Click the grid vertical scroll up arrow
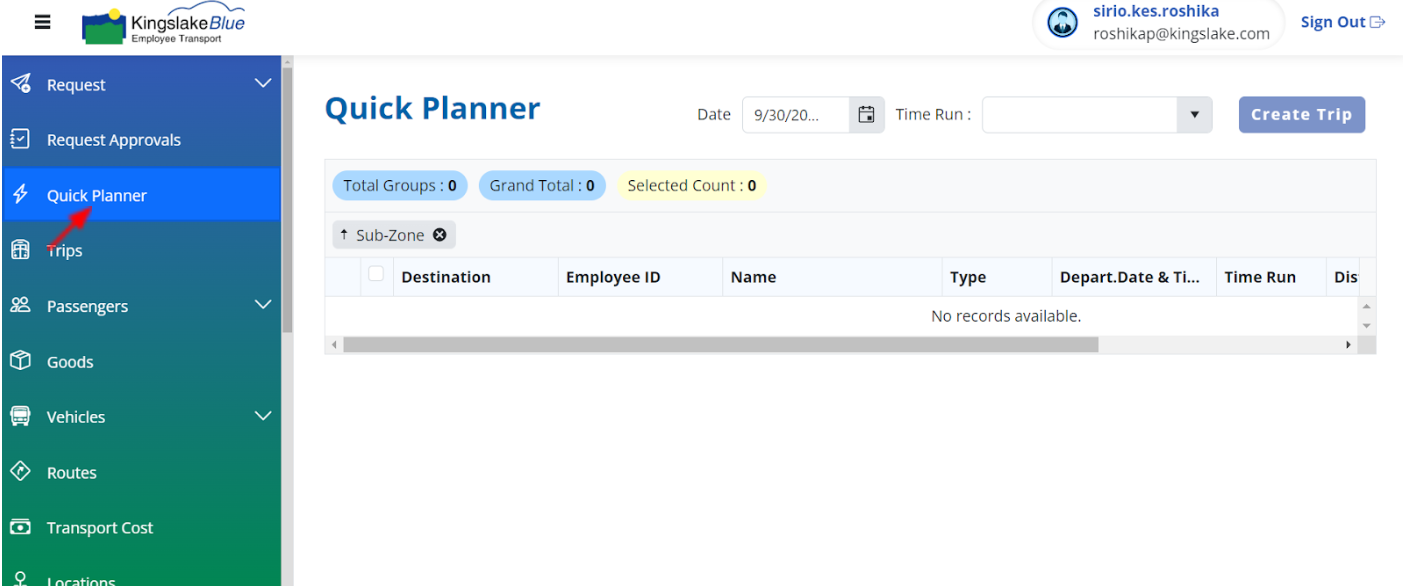The image size is (1403, 586). (x=1367, y=306)
